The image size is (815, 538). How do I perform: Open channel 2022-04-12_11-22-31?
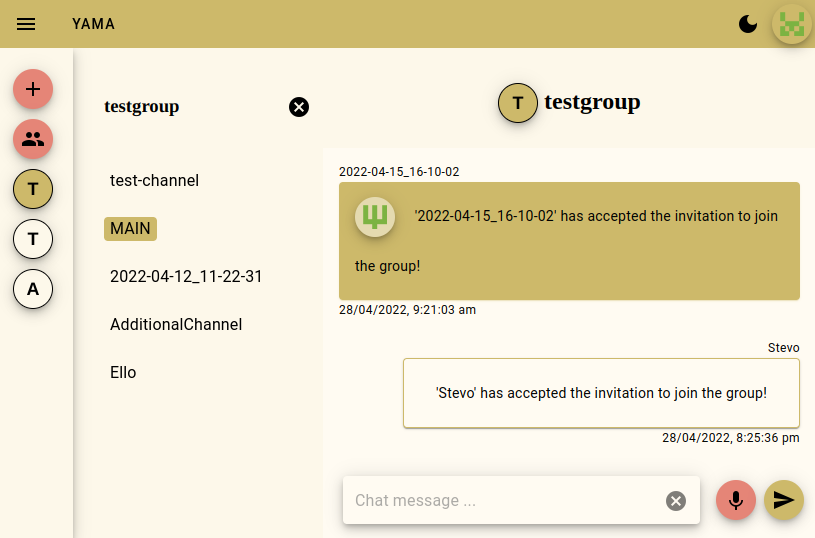pyautogui.click(x=186, y=276)
